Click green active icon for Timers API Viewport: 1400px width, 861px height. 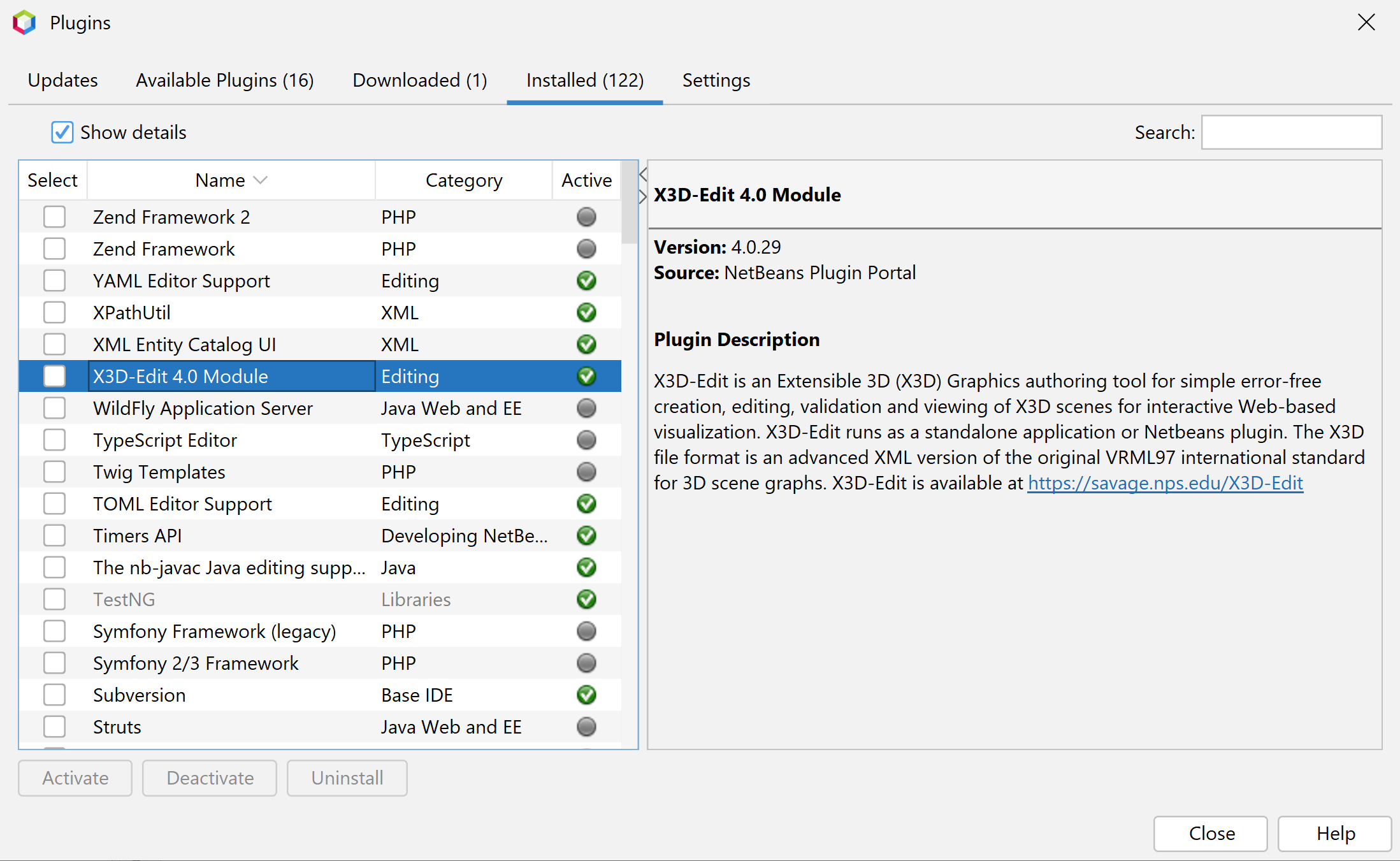click(586, 535)
